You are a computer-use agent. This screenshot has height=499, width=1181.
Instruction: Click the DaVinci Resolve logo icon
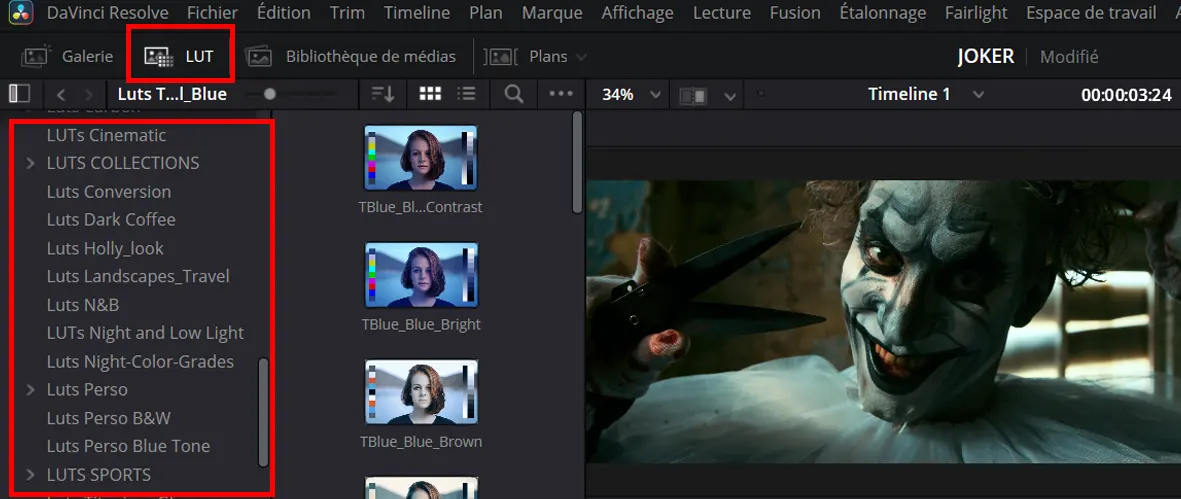21,13
